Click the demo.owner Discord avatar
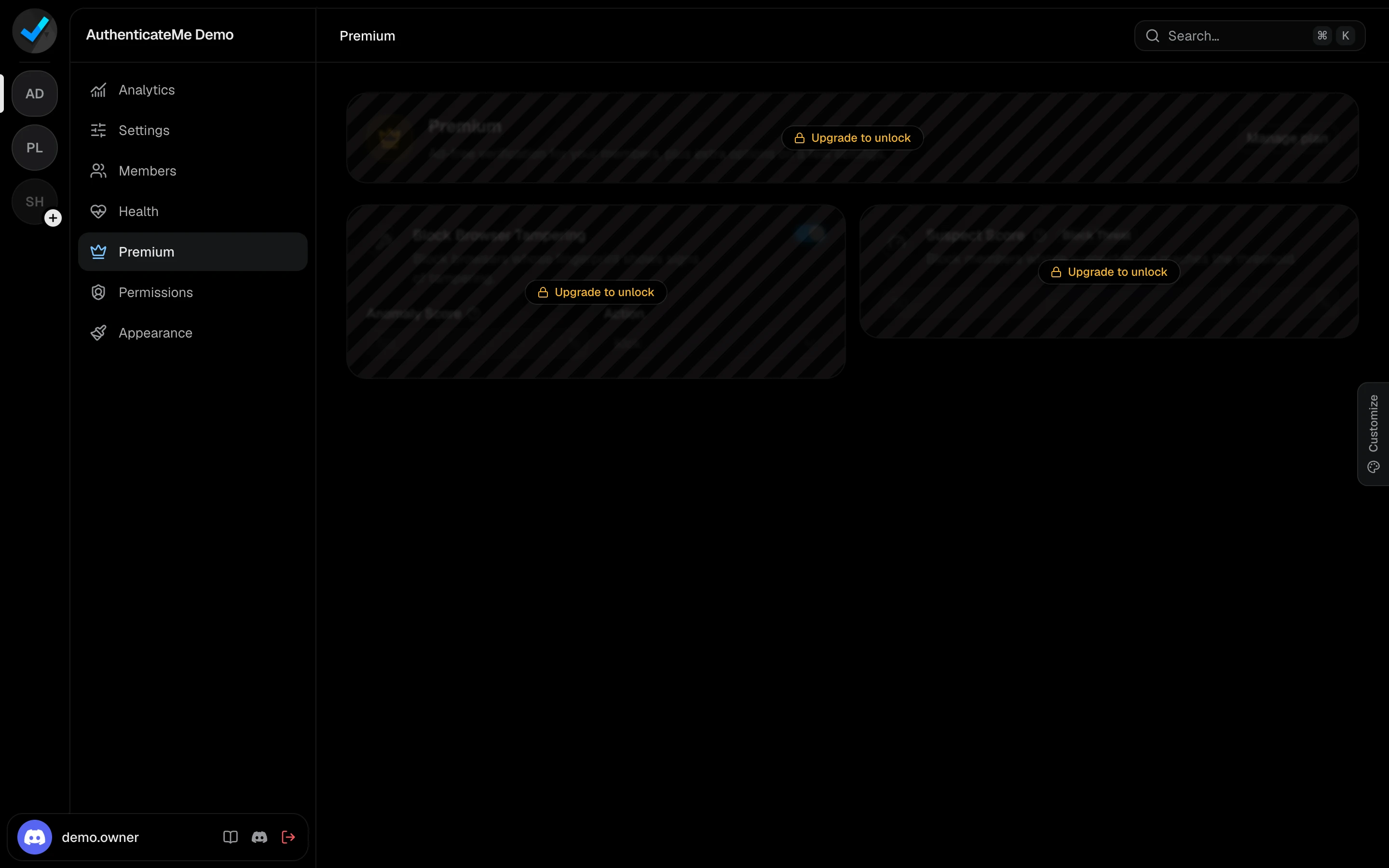Viewport: 1389px width, 868px height. (x=34, y=837)
